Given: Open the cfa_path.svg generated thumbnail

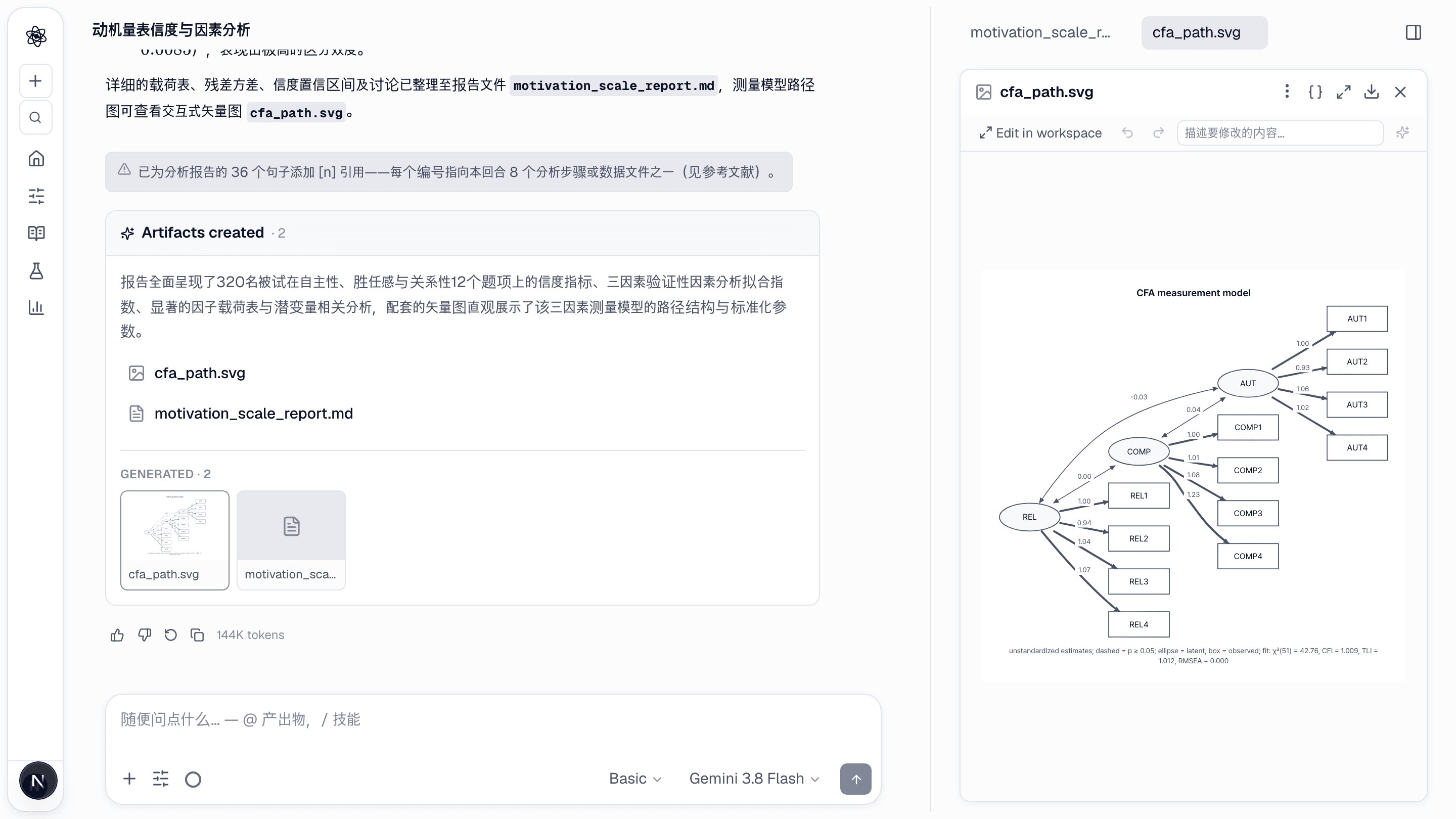Looking at the screenshot, I should (x=174, y=540).
